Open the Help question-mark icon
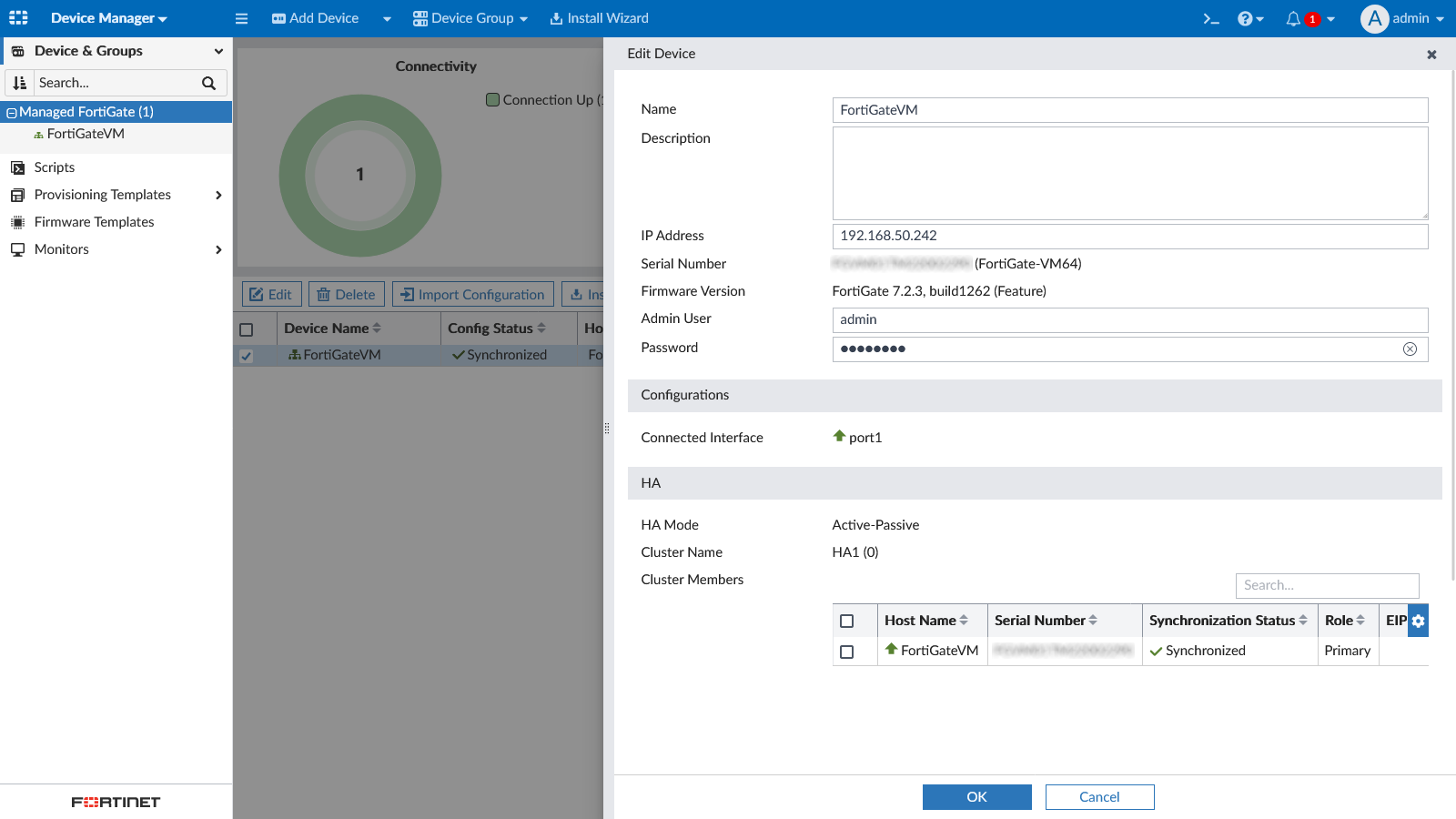1456x819 pixels. pos(1246,17)
